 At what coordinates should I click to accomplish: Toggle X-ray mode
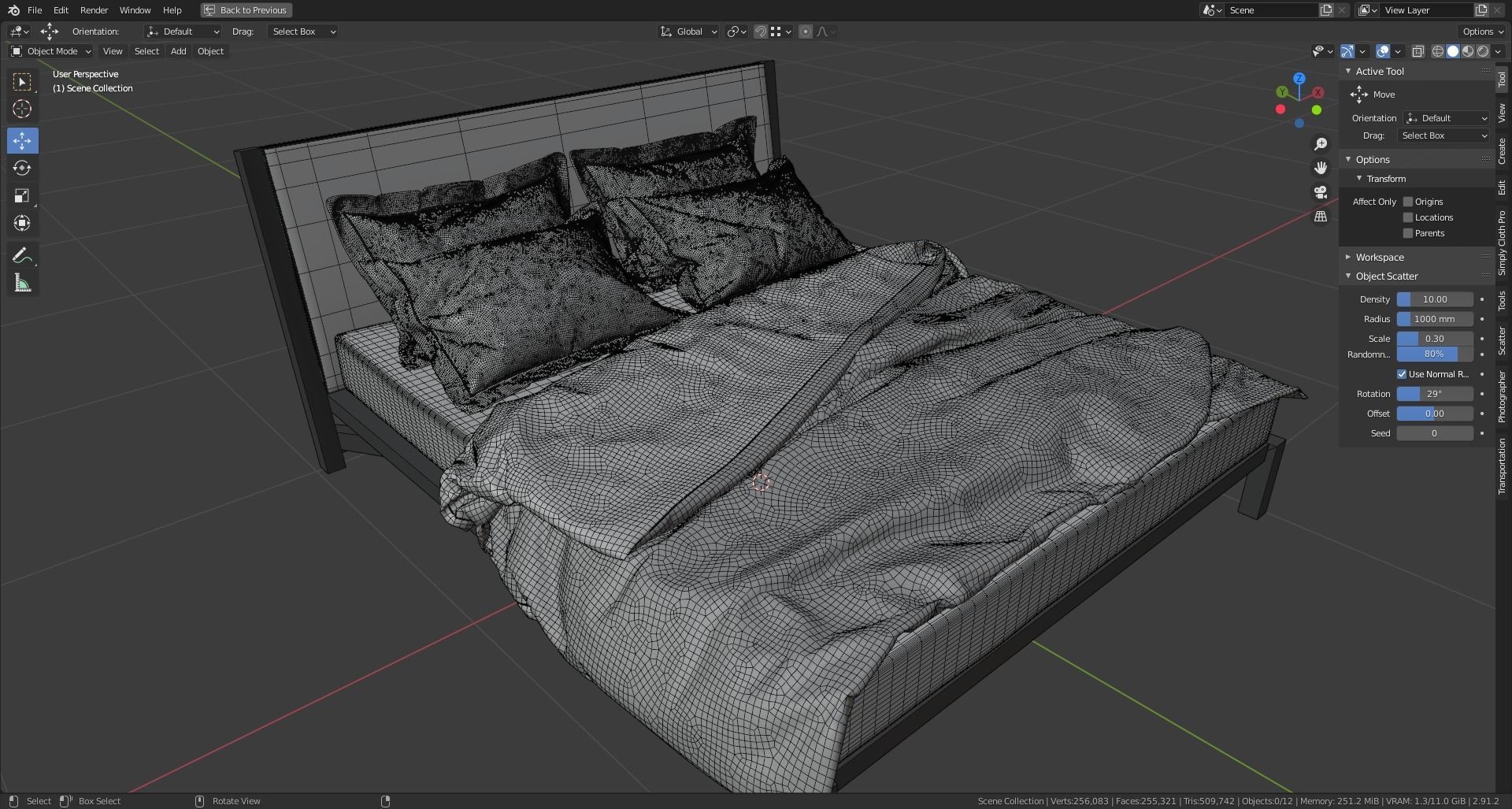pyautogui.click(x=1417, y=51)
